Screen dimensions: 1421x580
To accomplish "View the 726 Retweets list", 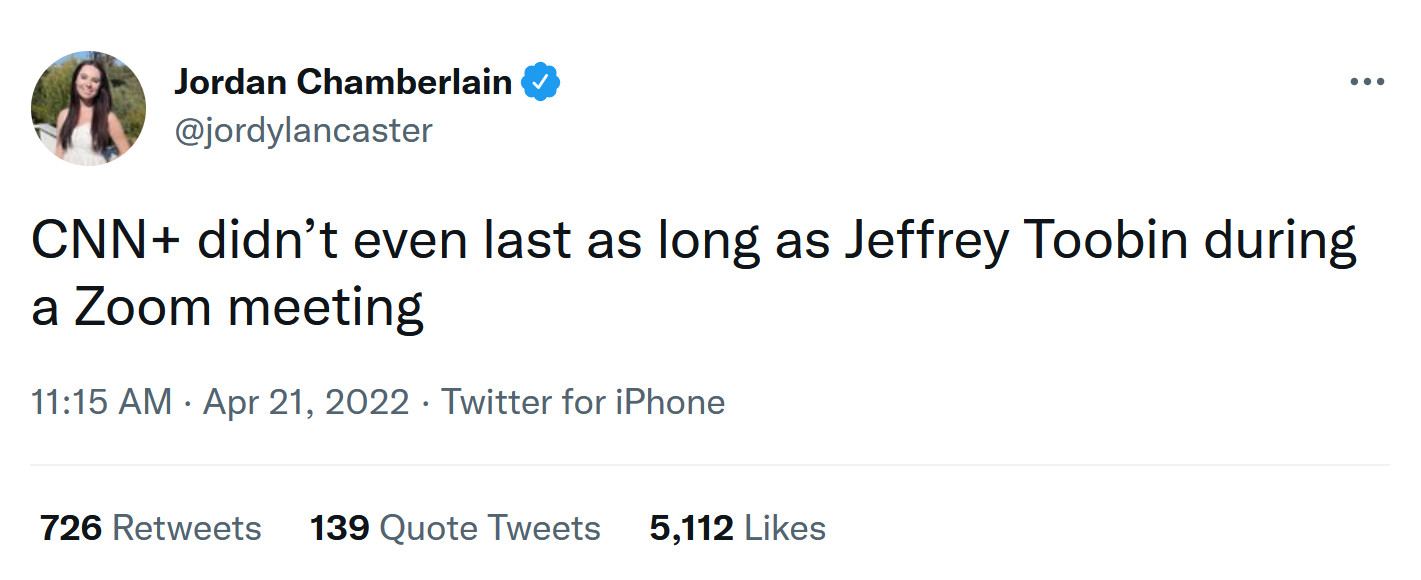I will tap(150, 528).
